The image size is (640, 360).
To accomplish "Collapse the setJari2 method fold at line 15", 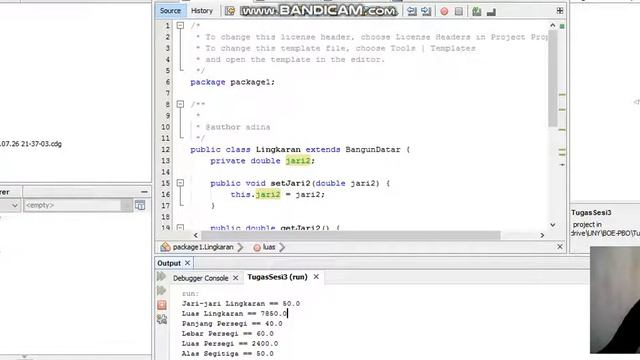I will tap(180, 183).
